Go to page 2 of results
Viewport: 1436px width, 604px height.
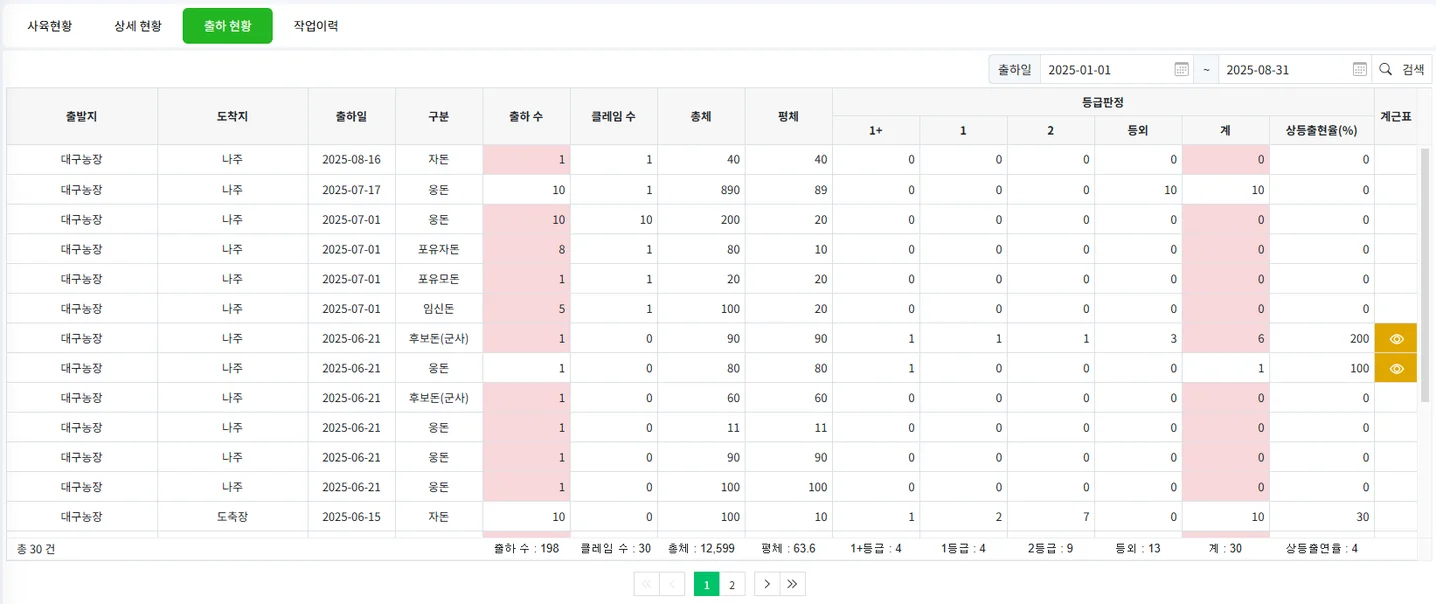731,583
